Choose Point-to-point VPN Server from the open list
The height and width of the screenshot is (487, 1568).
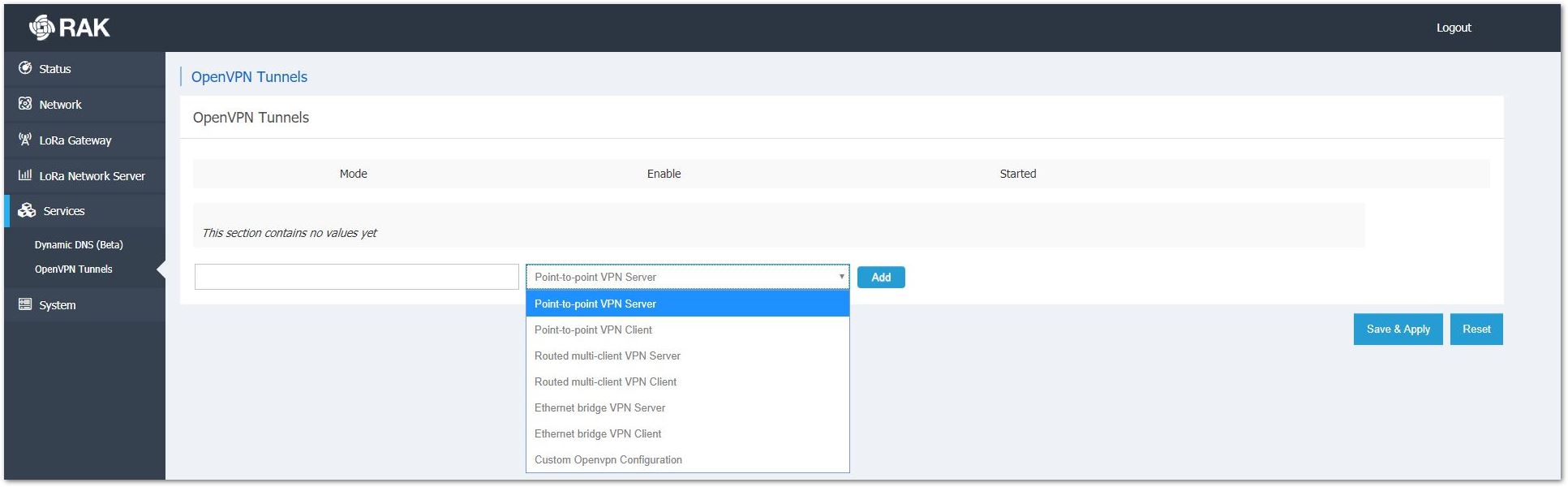[688, 304]
